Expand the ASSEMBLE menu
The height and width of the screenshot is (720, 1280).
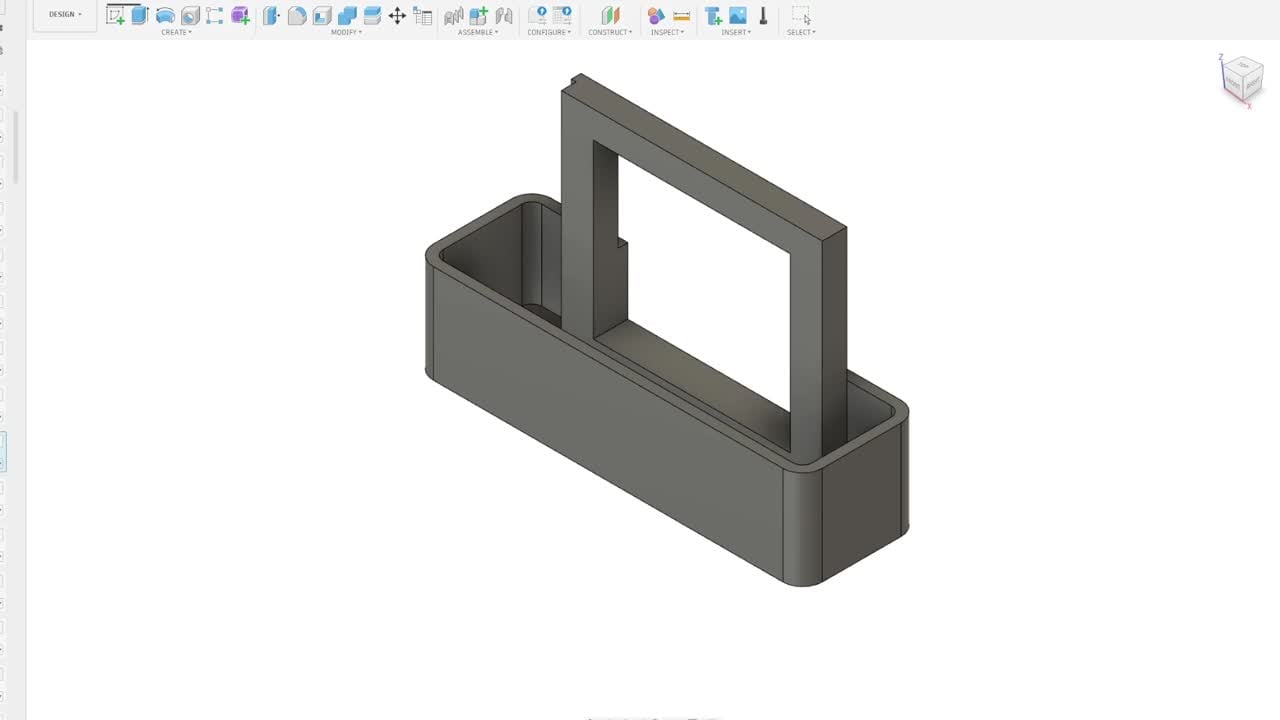click(479, 32)
